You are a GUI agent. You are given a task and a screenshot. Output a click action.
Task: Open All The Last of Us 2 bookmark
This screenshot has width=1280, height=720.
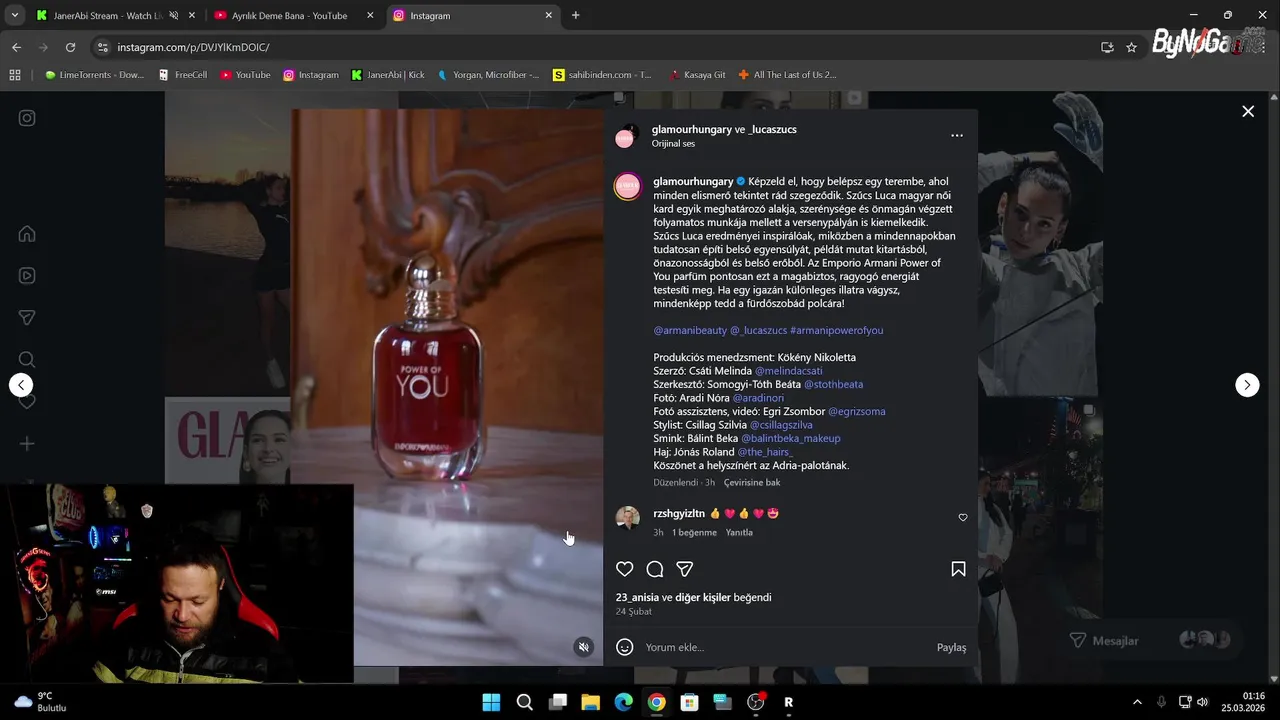pos(787,75)
